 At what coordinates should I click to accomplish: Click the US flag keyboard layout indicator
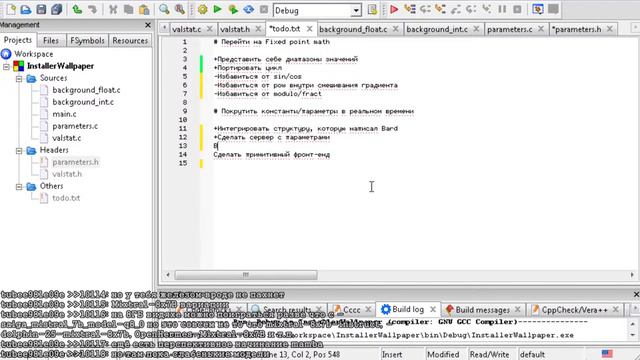tap(607, 353)
